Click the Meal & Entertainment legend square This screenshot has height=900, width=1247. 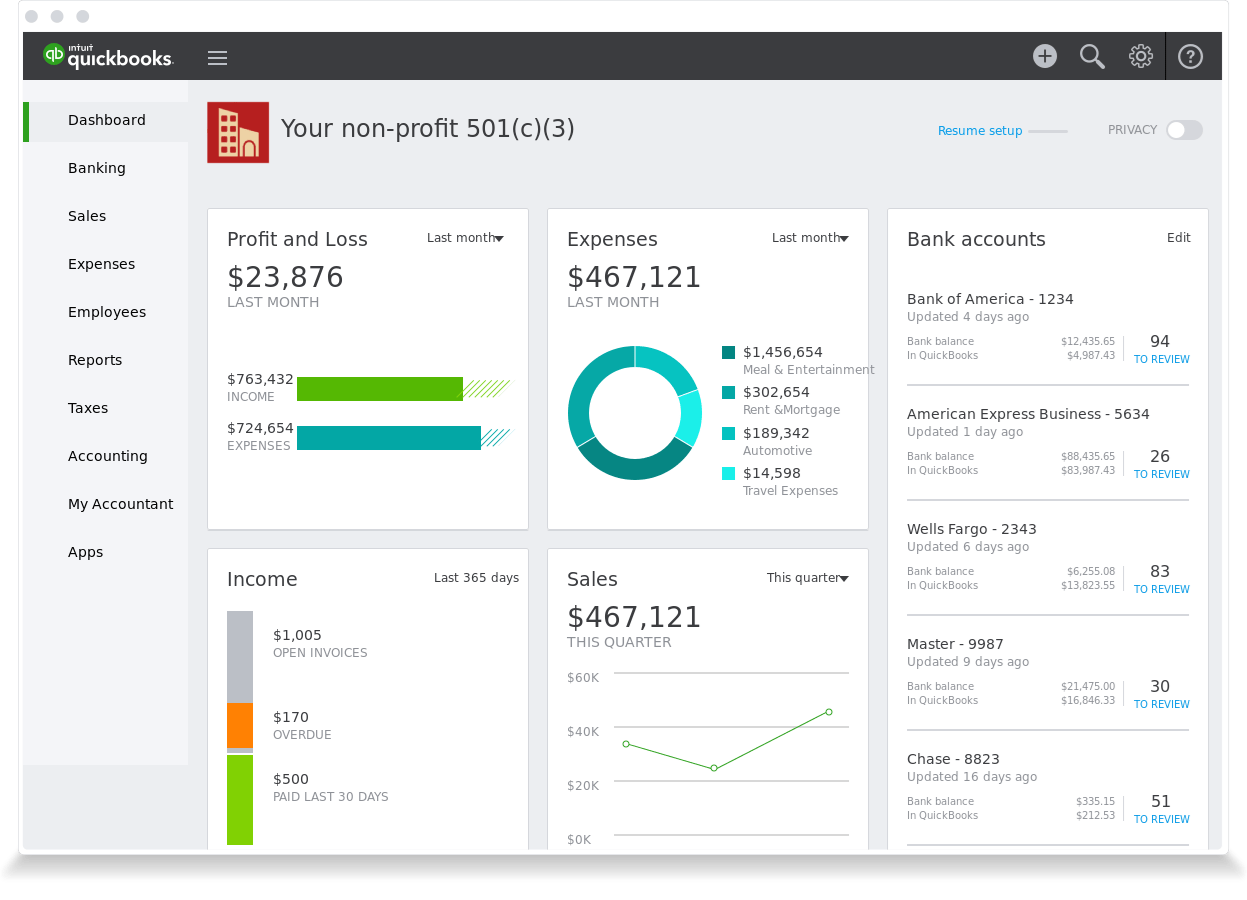(728, 352)
